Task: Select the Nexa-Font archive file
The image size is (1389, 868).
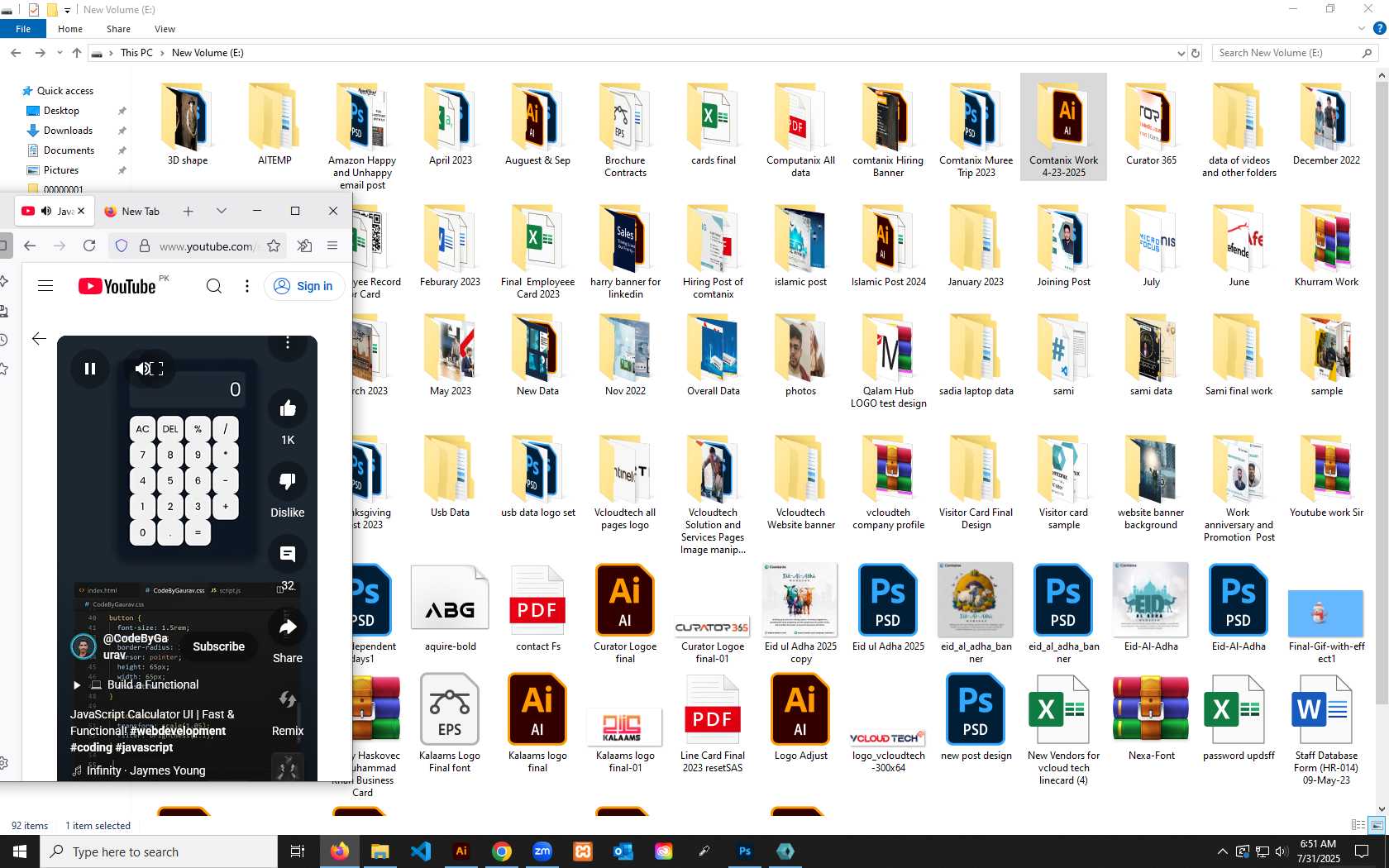Action: click(1151, 717)
